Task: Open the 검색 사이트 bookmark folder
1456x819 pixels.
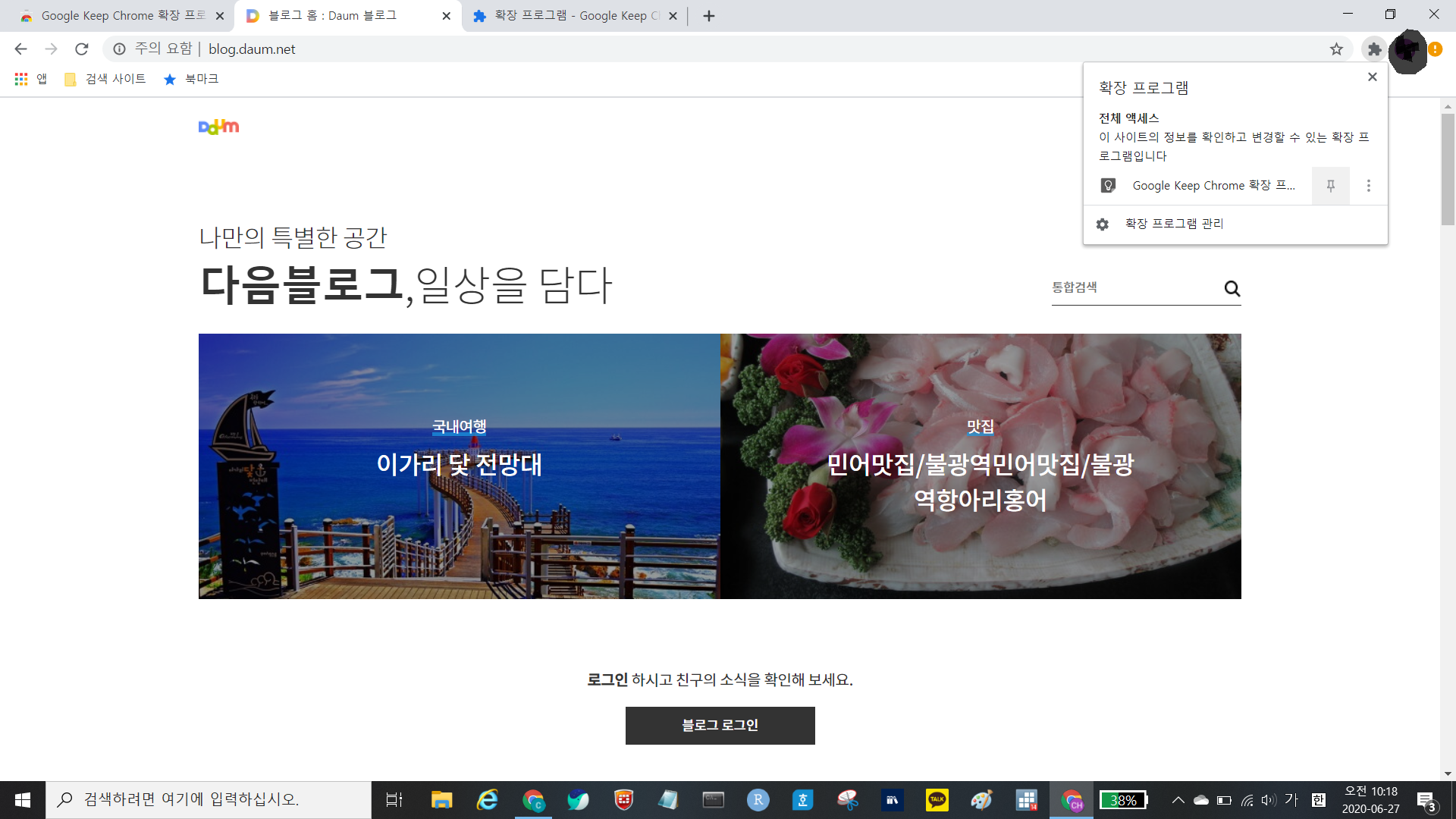Action: coord(105,79)
